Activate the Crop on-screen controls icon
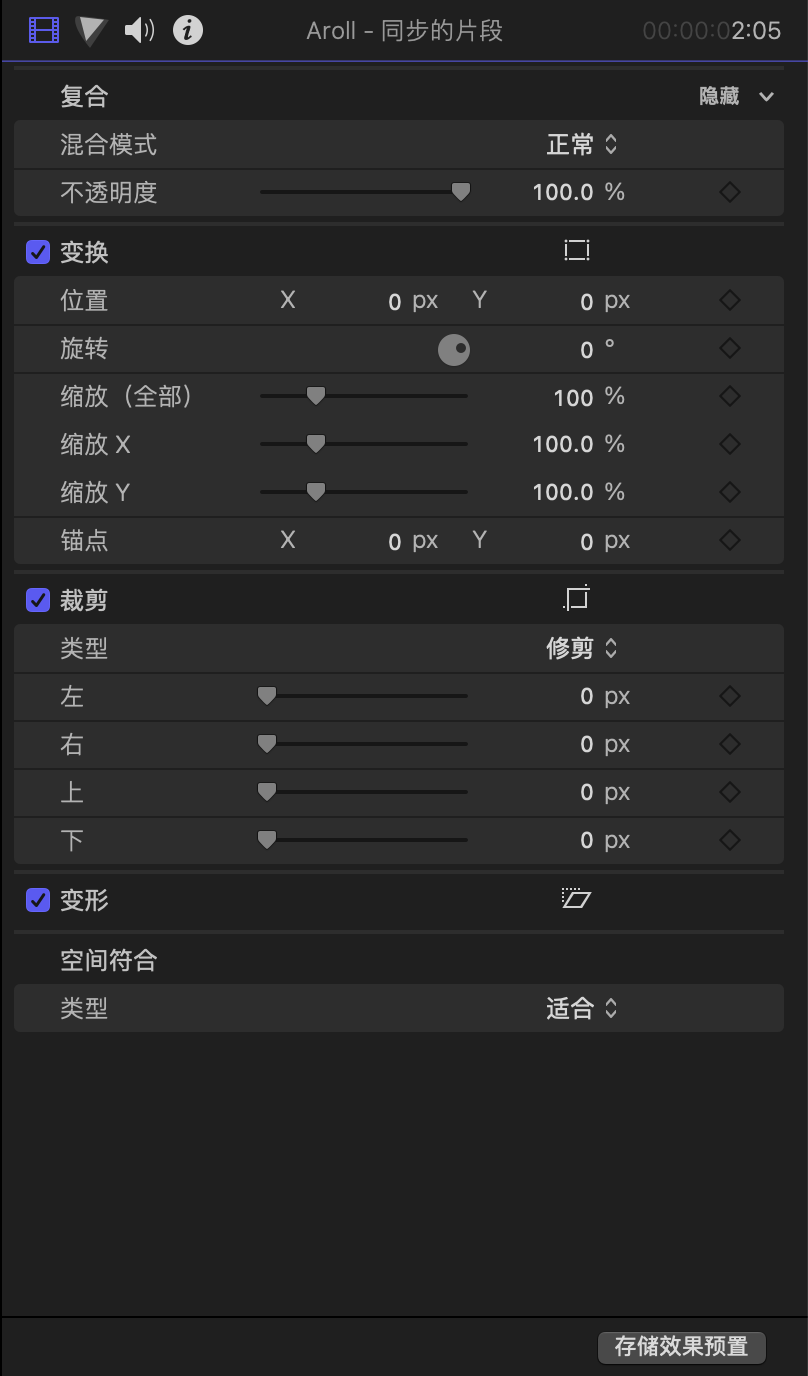 click(577, 599)
